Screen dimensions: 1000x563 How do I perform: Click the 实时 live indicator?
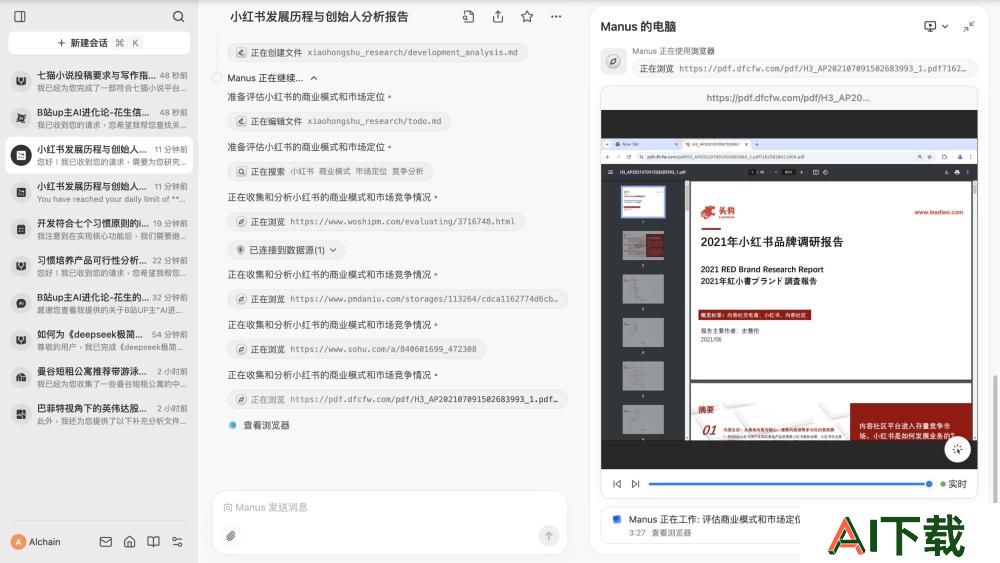pyautogui.click(x=953, y=484)
